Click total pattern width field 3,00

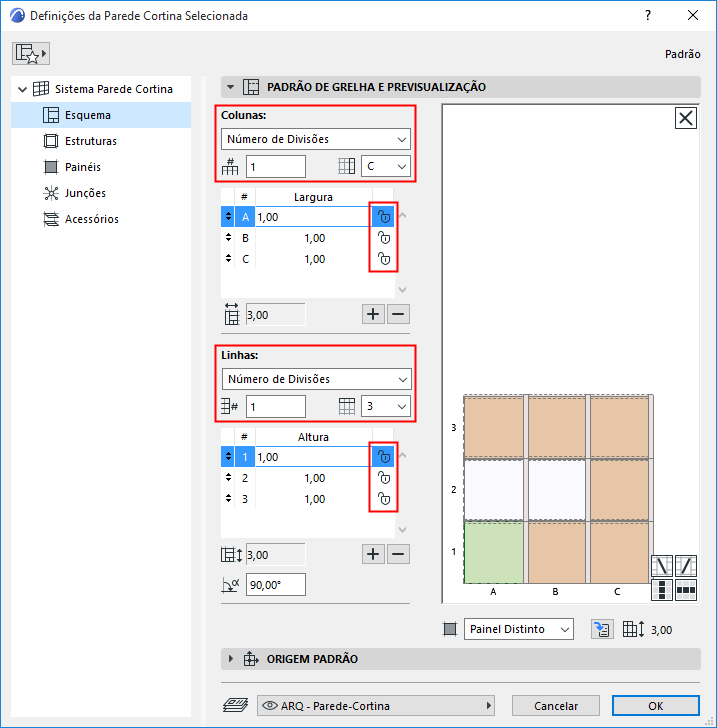point(275,315)
